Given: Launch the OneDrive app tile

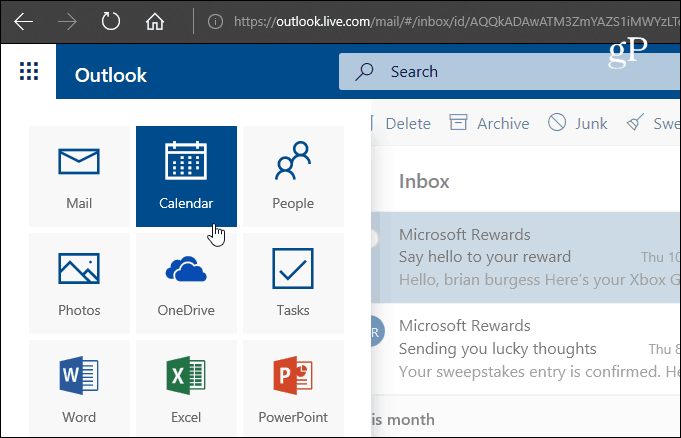Looking at the screenshot, I should 186,283.
